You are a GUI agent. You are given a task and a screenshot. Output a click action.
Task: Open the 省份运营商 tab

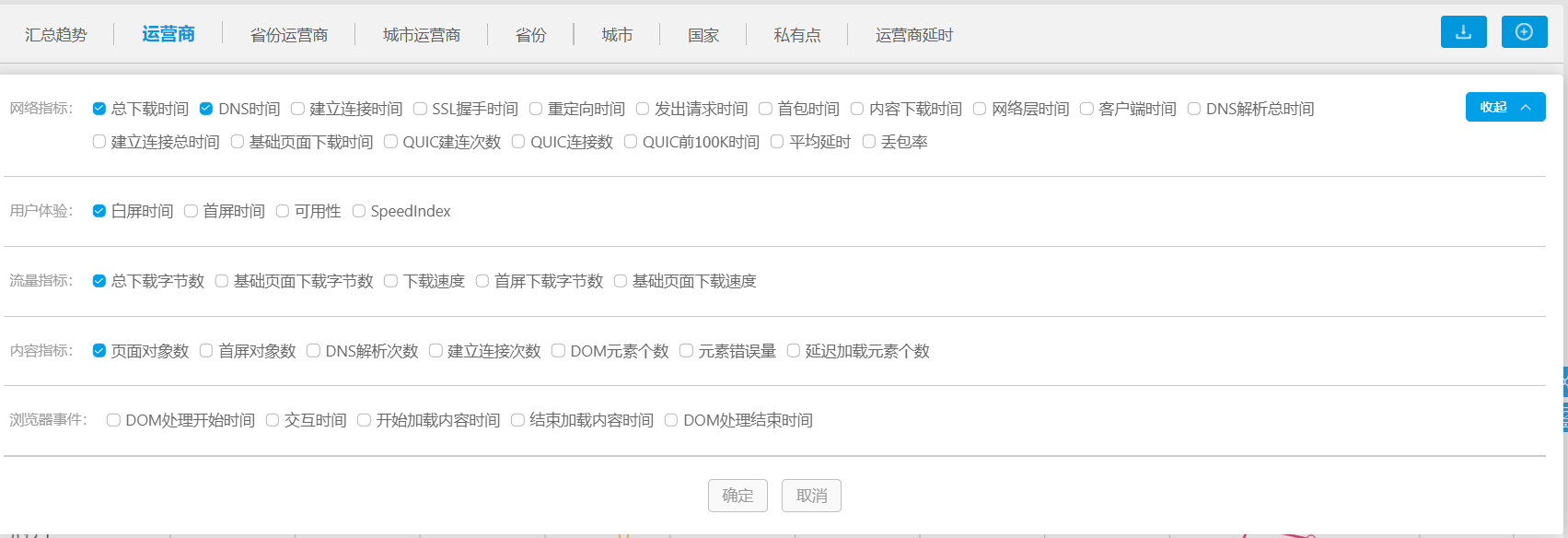pyautogui.click(x=289, y=35)
